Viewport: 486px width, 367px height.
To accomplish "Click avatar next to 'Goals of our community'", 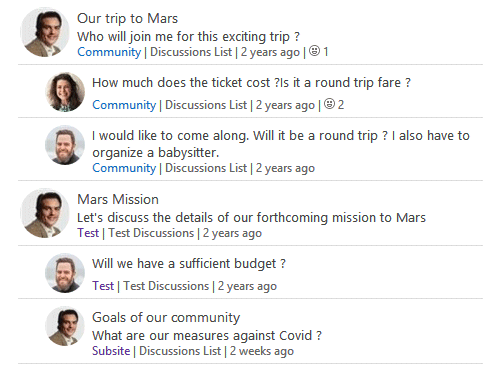I will 65,326.
